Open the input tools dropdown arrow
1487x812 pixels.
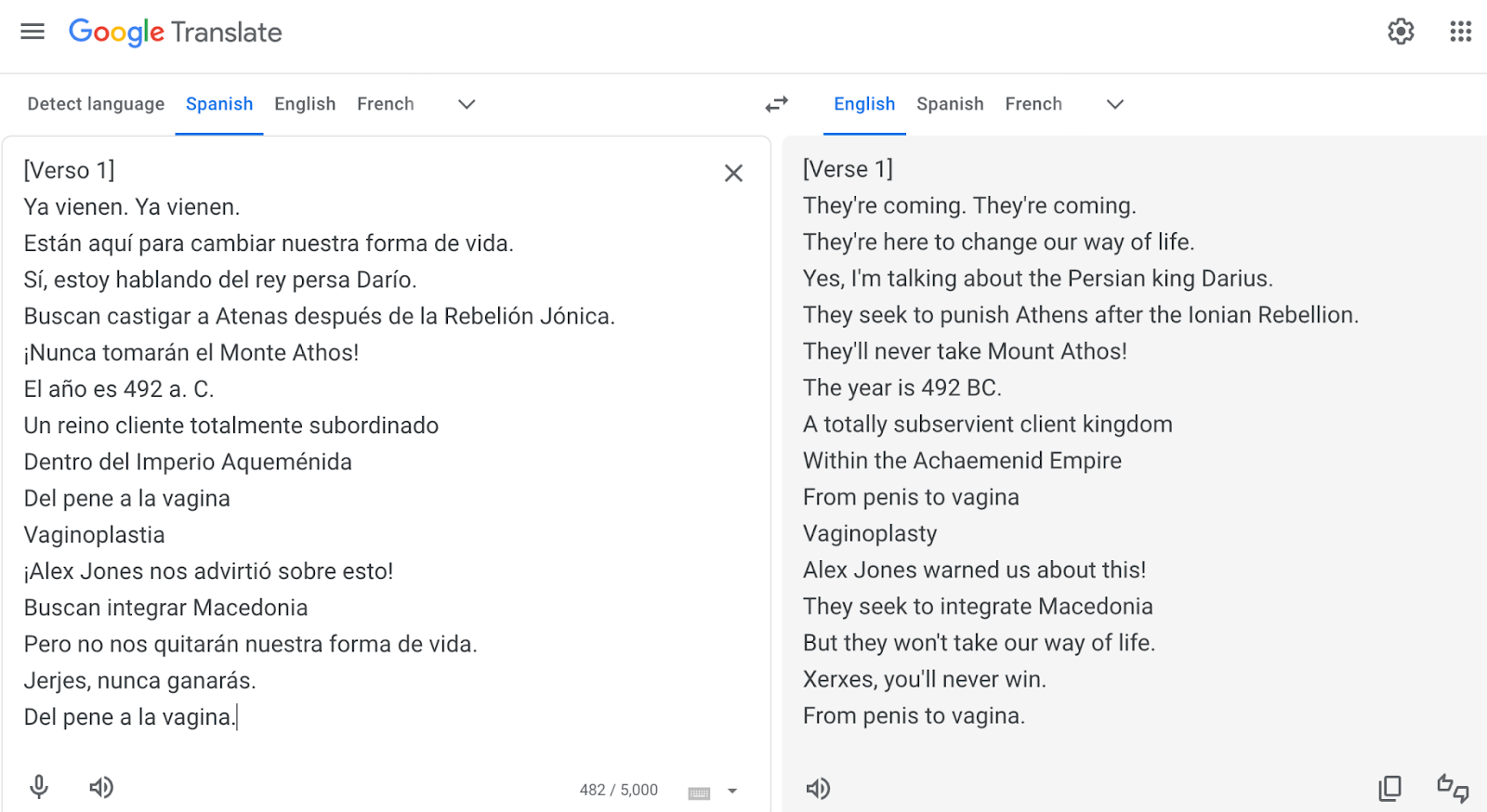point(732,792)
